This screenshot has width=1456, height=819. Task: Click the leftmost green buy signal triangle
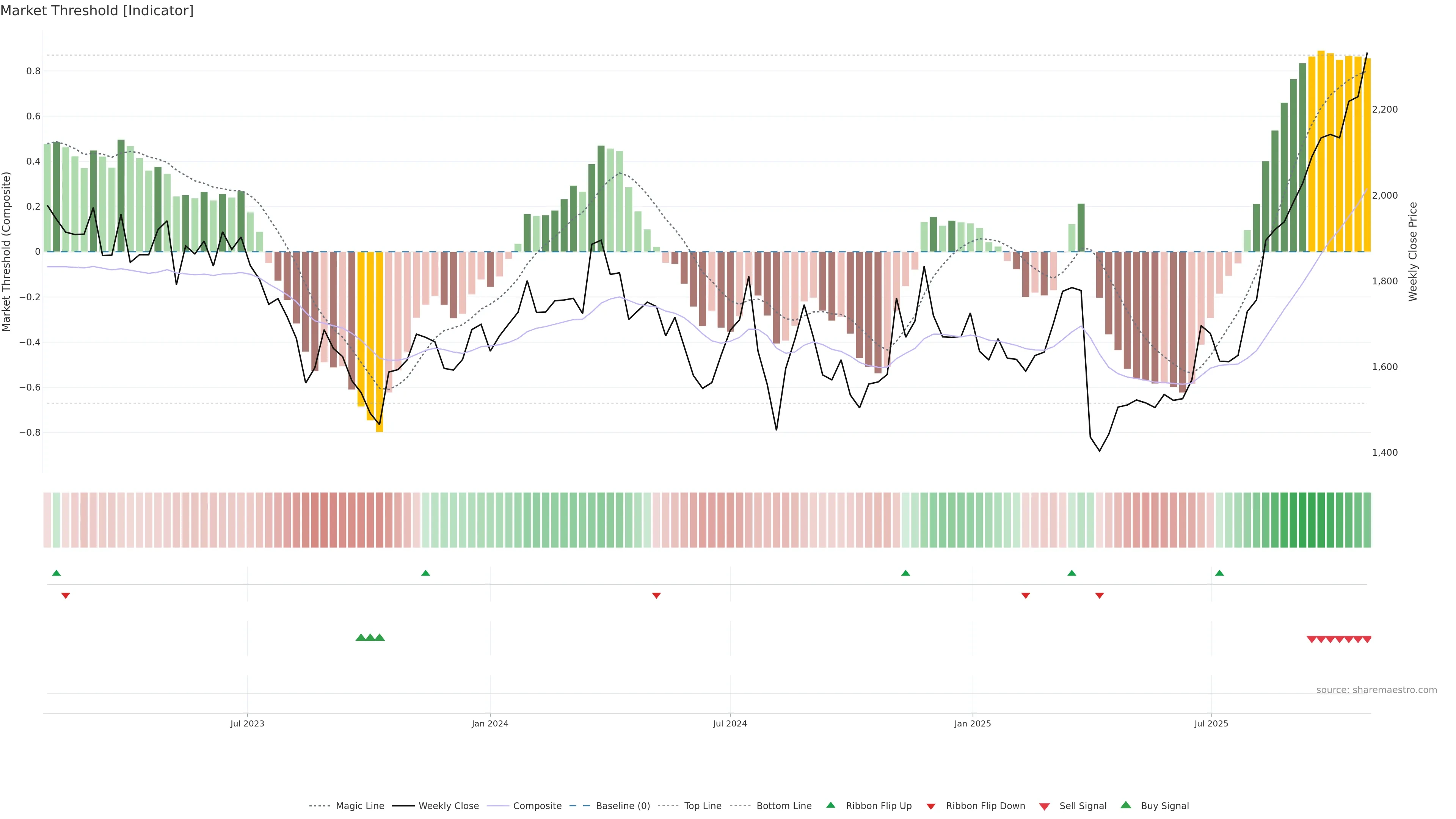tap(361, 637)
